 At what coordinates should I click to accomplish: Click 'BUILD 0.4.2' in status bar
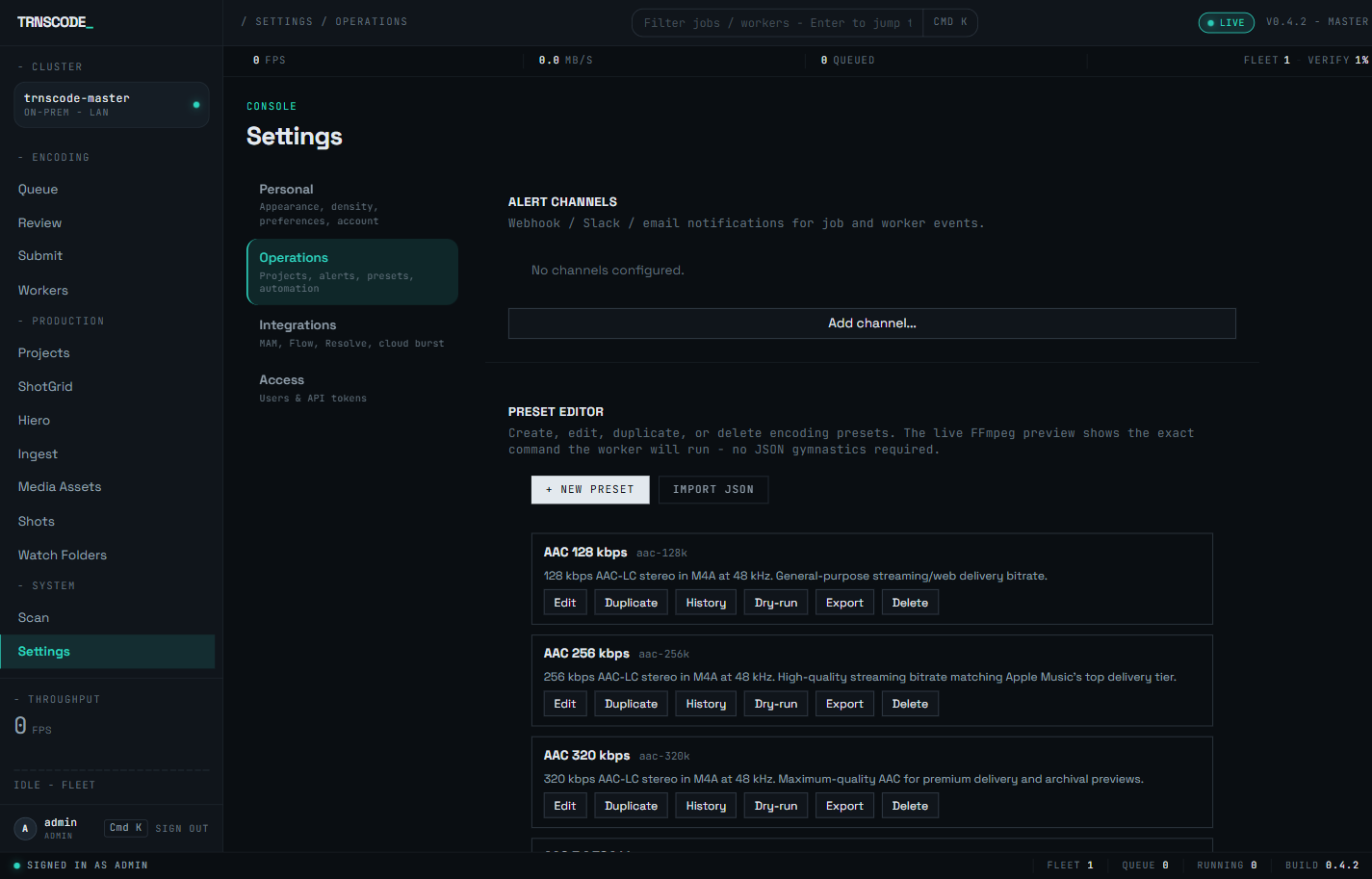1322,866
